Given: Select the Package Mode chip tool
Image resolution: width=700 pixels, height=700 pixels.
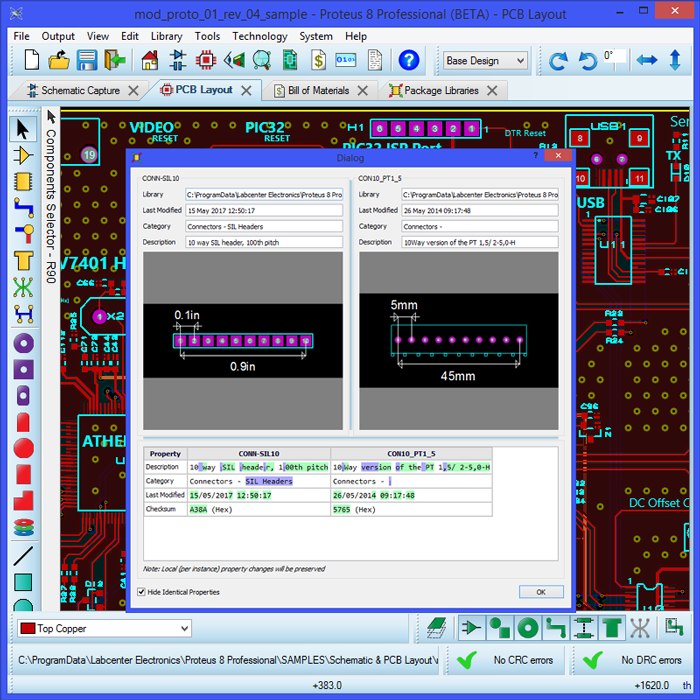Looking at the screenshot, I should 23,182.
